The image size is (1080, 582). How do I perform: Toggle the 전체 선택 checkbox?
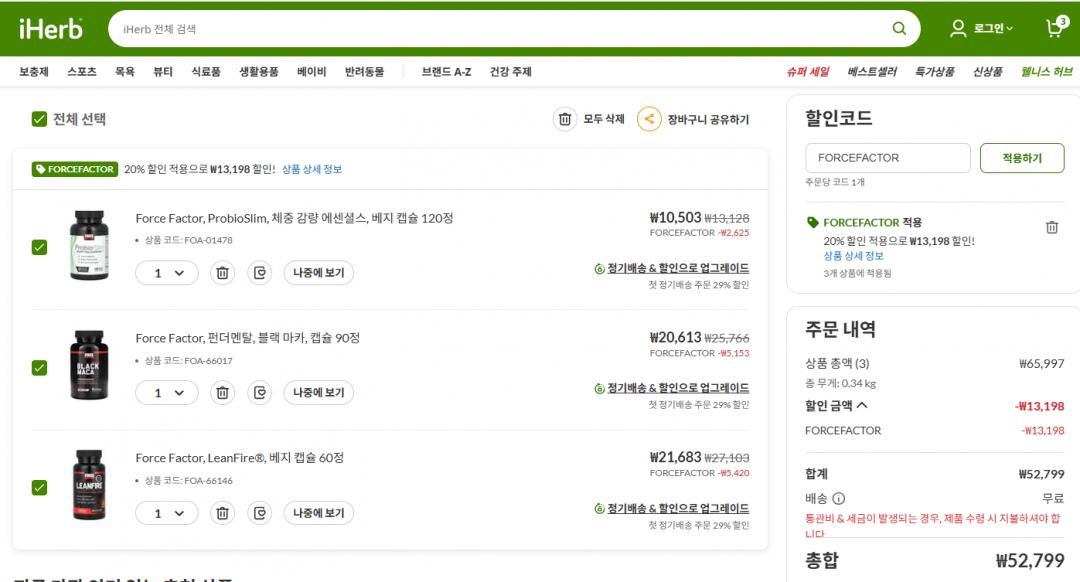click(40, 119)
